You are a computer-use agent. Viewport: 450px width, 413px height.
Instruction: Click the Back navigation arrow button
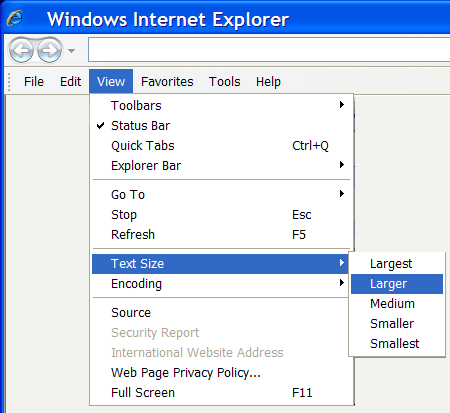21,51
